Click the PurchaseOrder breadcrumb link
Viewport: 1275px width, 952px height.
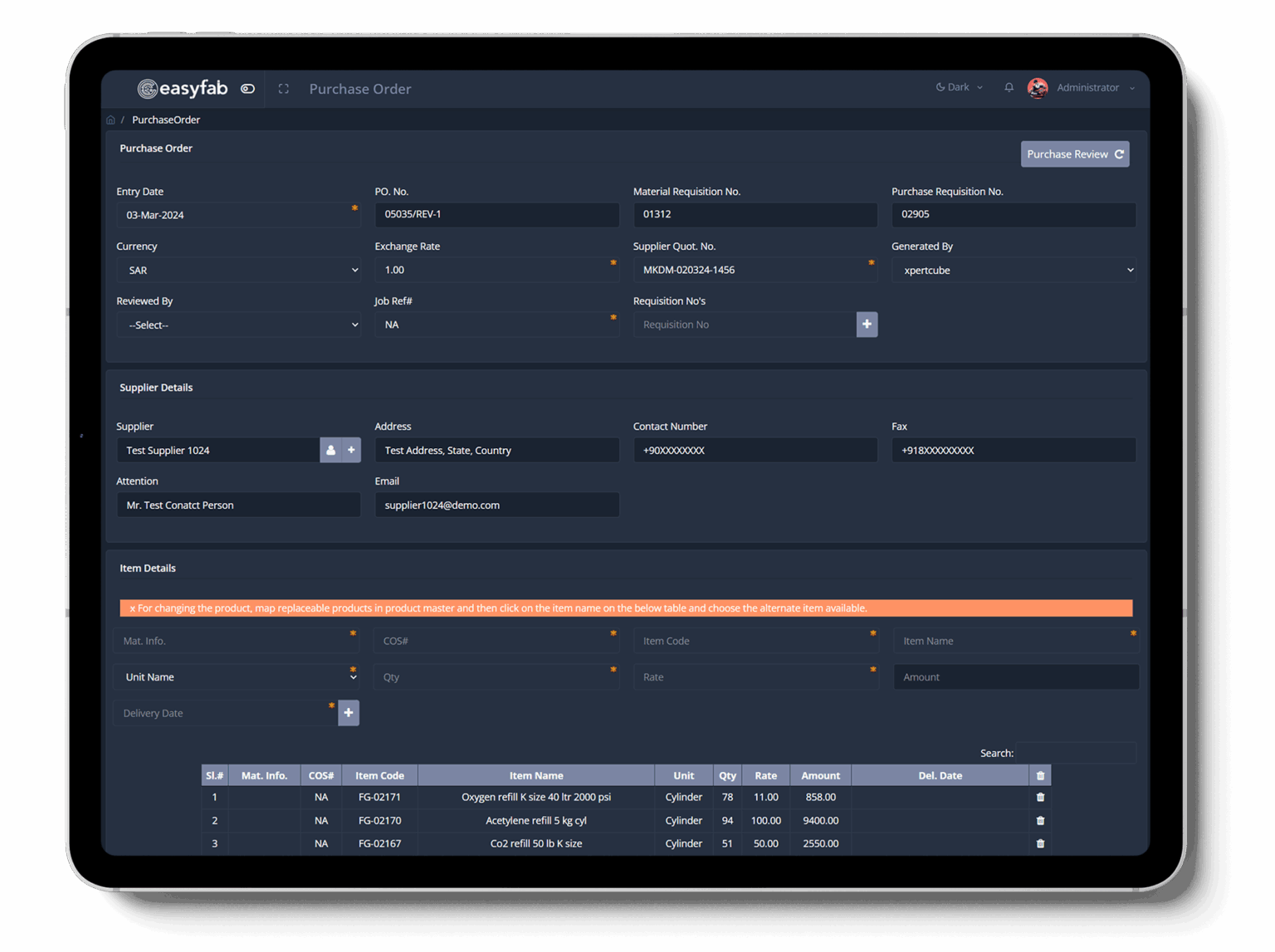coord(166,120)
